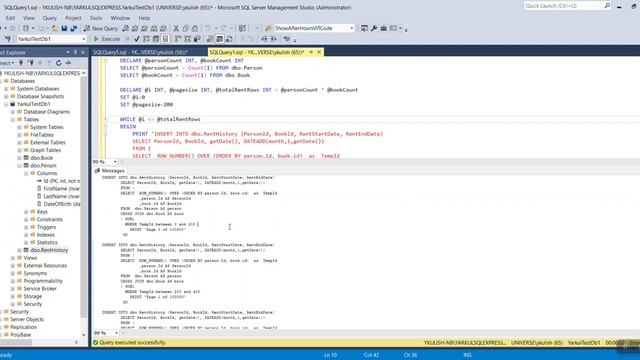The height and width of the screenshot is (360, 640).
Task: Expand the Programmability node
Action: pos(13,281)
